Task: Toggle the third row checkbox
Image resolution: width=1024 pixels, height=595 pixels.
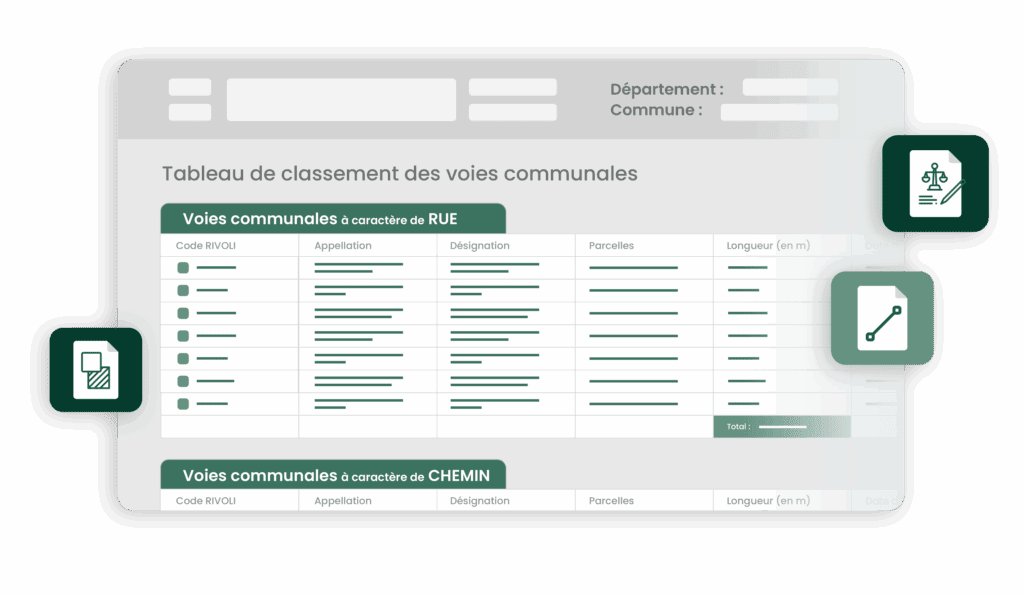Action: coord(181,314)
